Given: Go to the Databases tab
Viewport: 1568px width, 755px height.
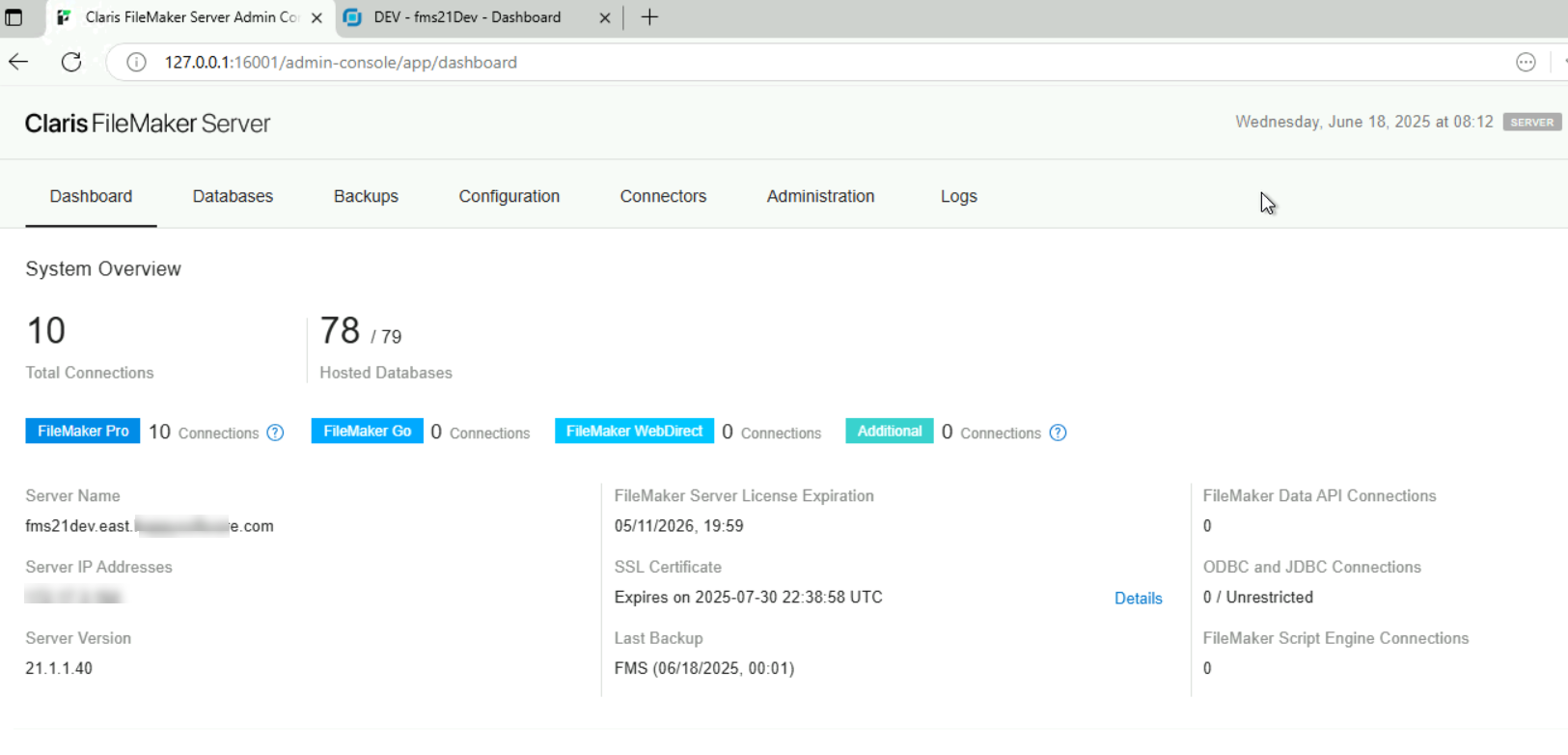Looking at the screenshot, I should point(233,196).
